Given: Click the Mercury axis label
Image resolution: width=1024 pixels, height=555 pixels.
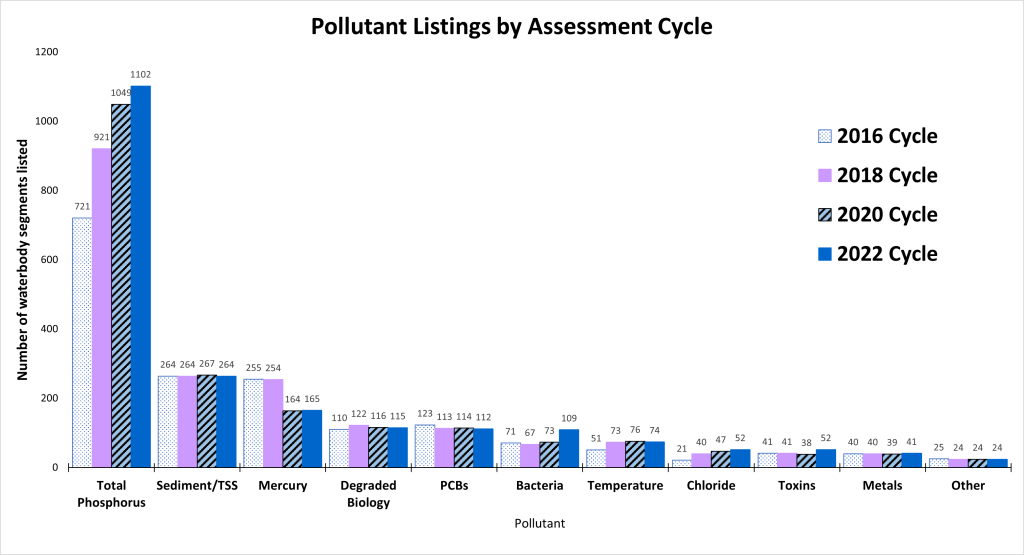Looking at the screenshot, I should tap(282, 486).
